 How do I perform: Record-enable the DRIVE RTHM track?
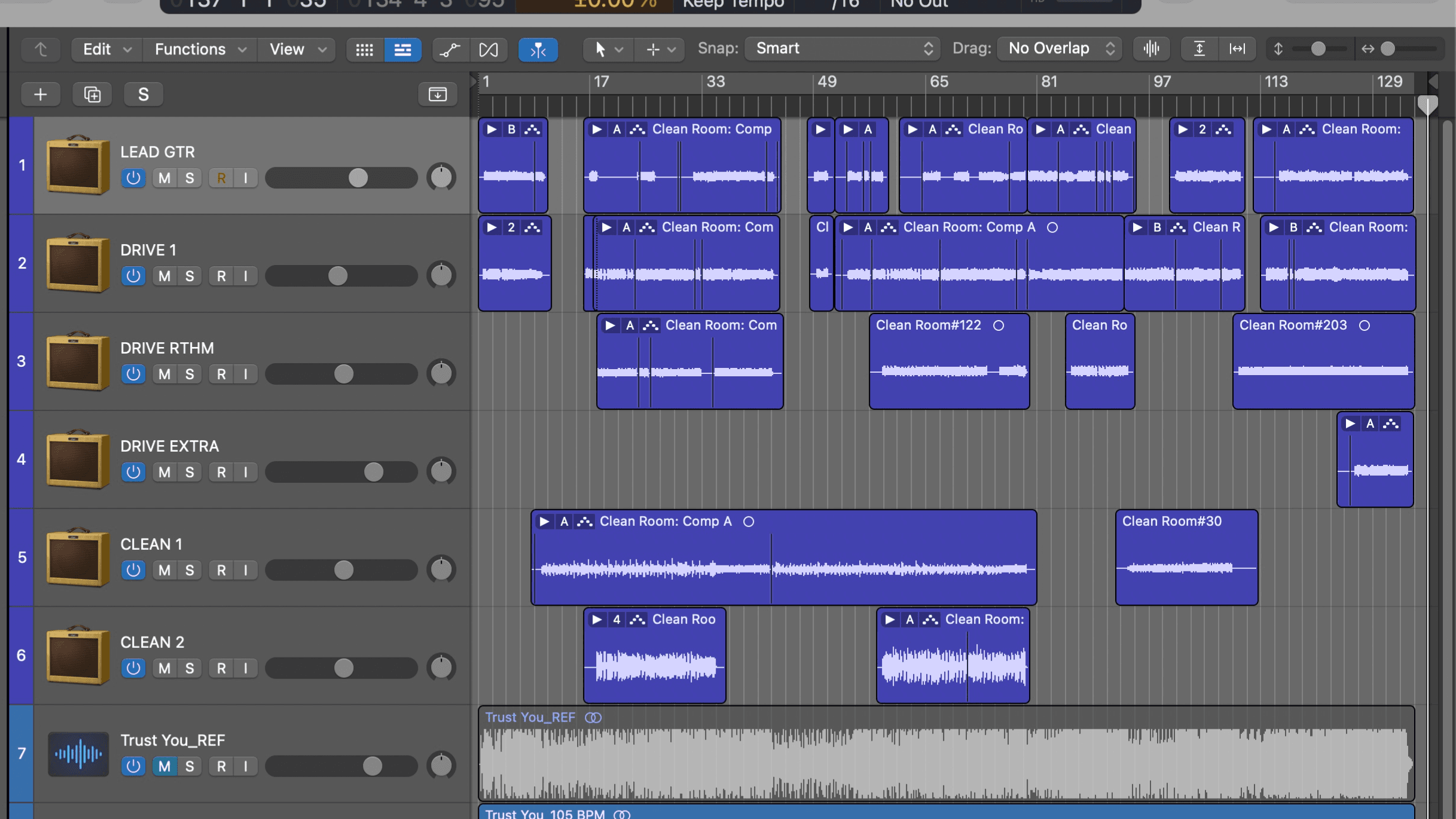click(221, 374)
